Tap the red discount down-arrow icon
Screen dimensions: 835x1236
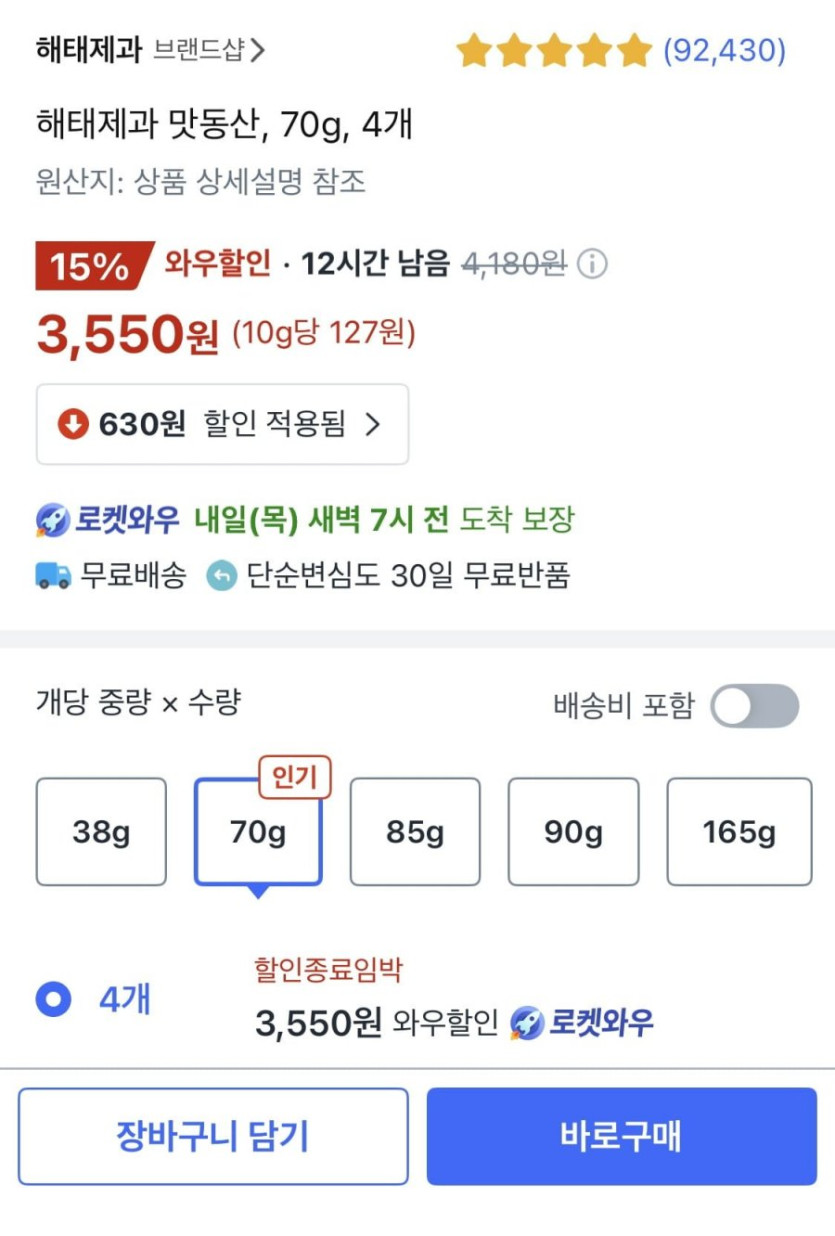[73, 424]
